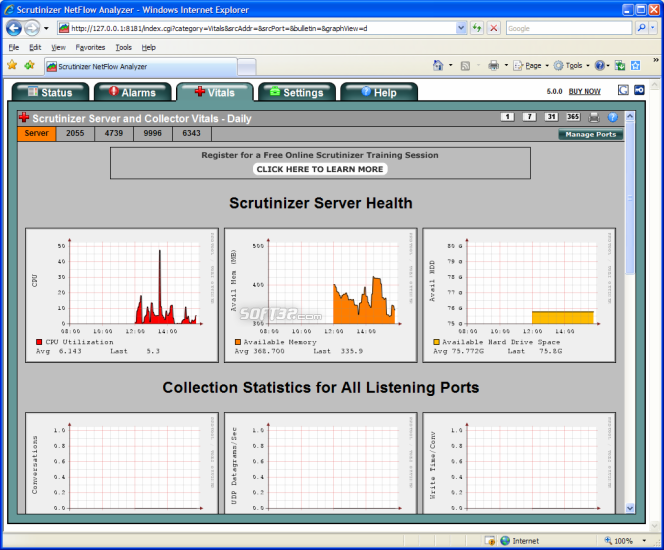Screen dimensions: 664x550
Task: Show 1-day graph view
Action: (x=507, y=117)
